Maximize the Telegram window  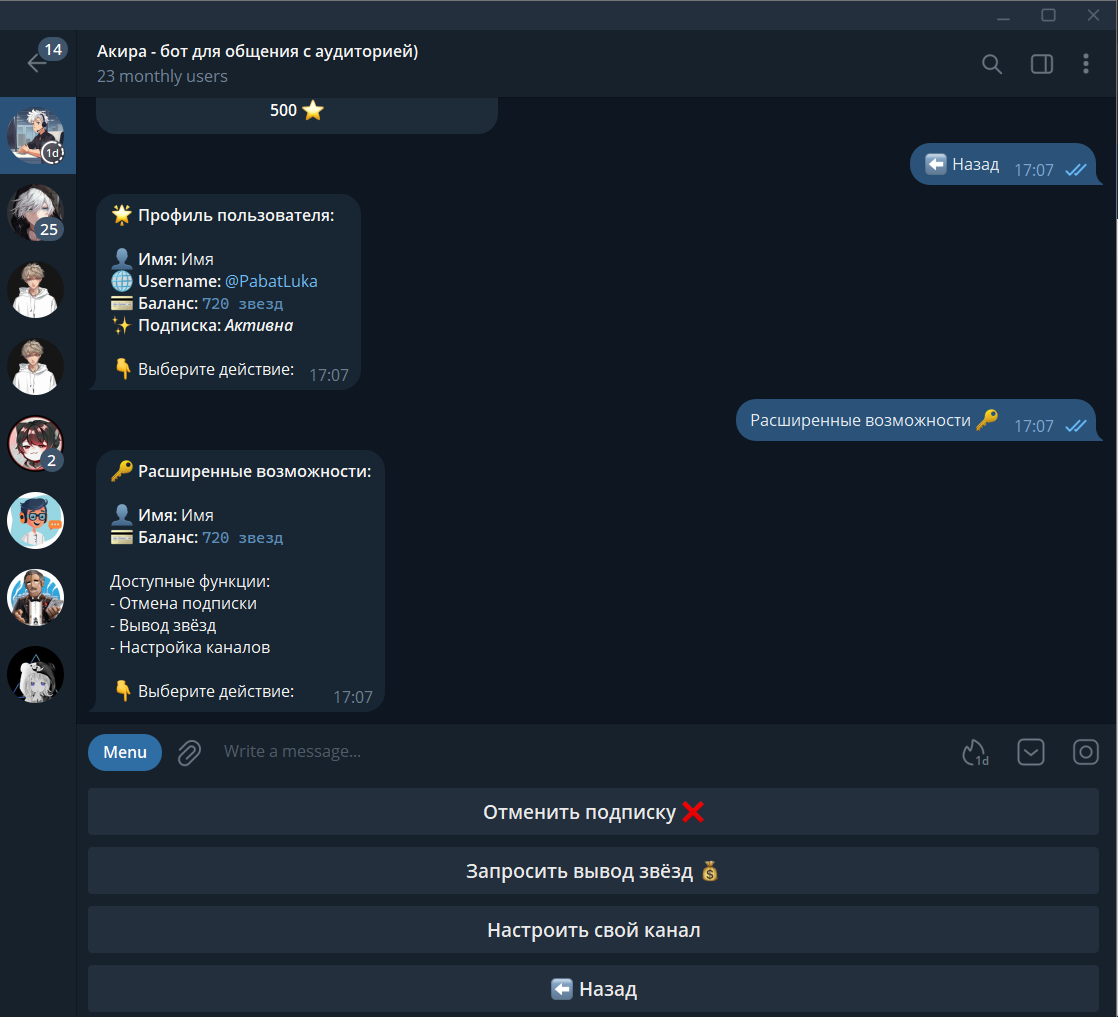[1048, 15]
